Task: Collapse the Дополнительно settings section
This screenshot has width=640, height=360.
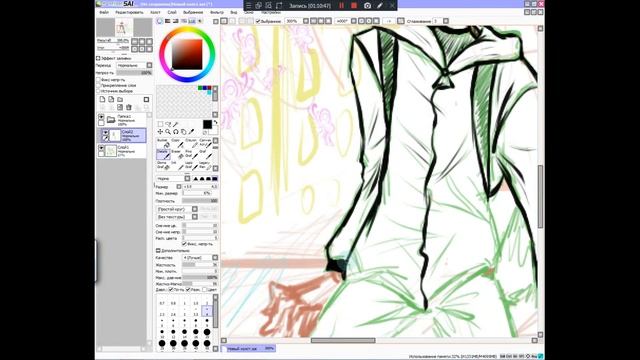Action: click(x=158, y=250)
